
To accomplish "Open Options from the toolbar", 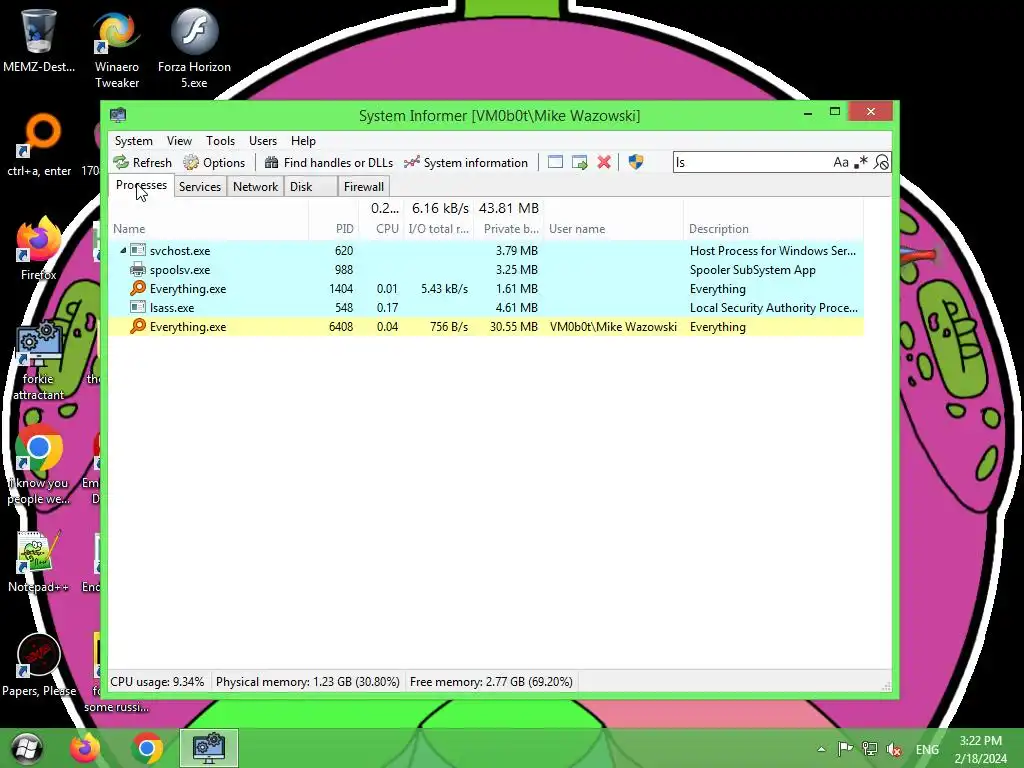I will [x=214, y=163].
